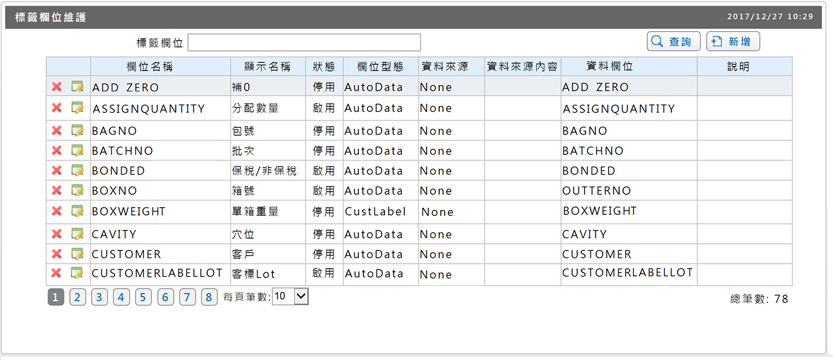Image resolution: width=834 pixels, height=360 pixels.
Task: Edit the CUSTOMER row
Action: pyautogui.click(x=78, y=253)
